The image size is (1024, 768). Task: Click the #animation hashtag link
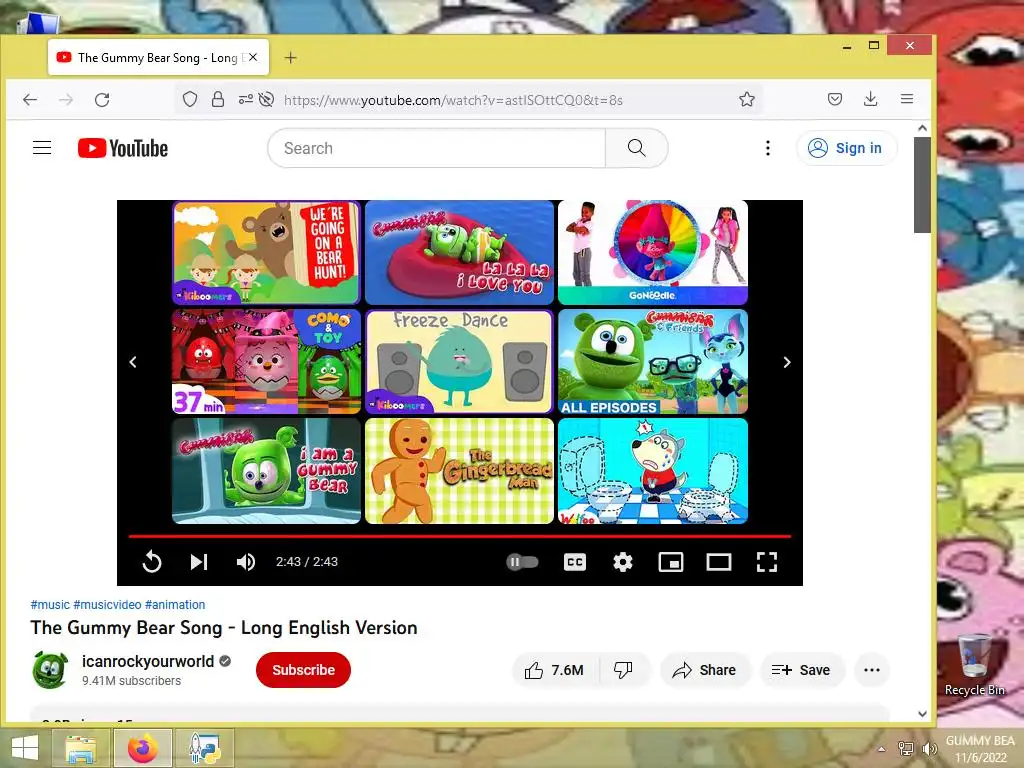175,605
